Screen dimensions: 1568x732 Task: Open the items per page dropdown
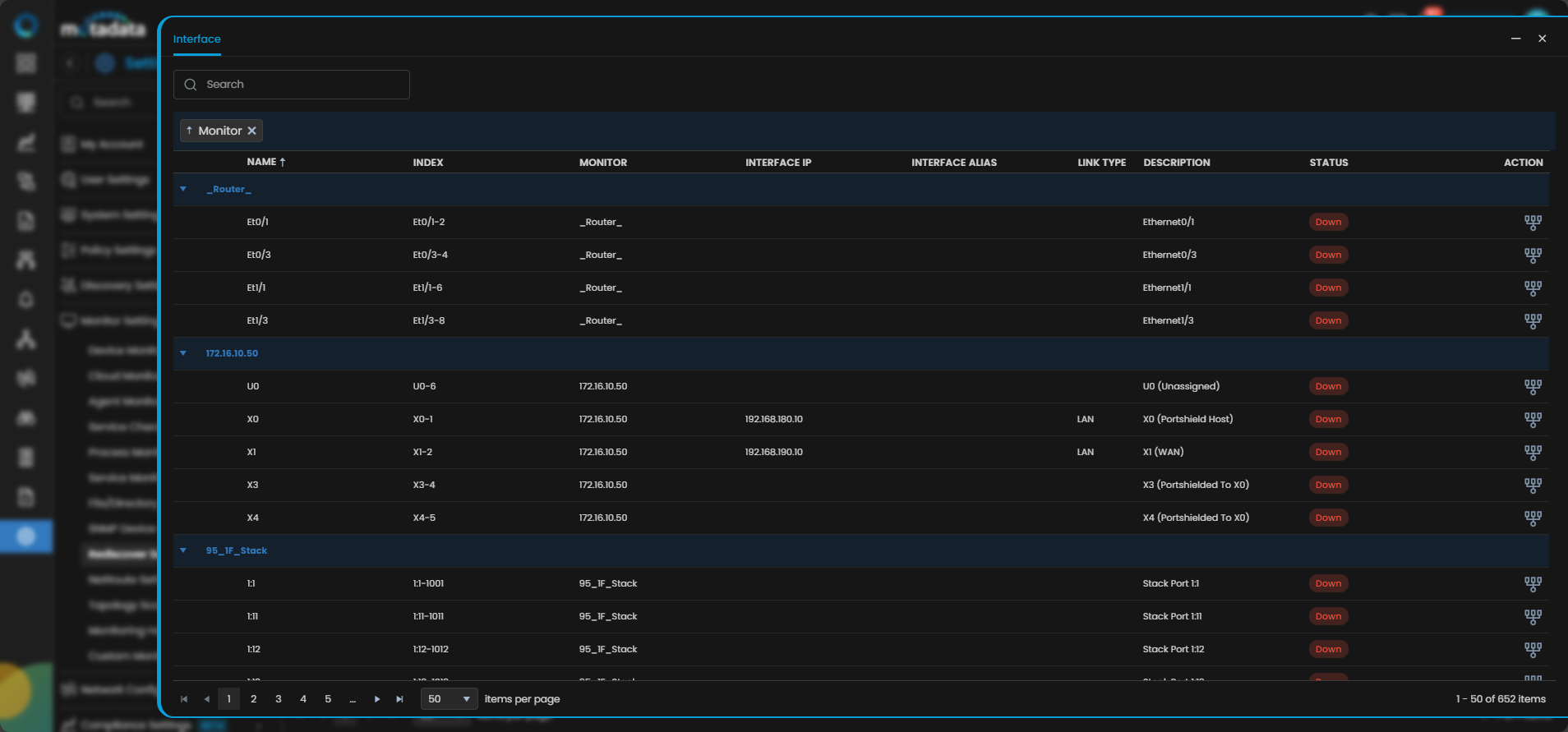tap(449, 699)
